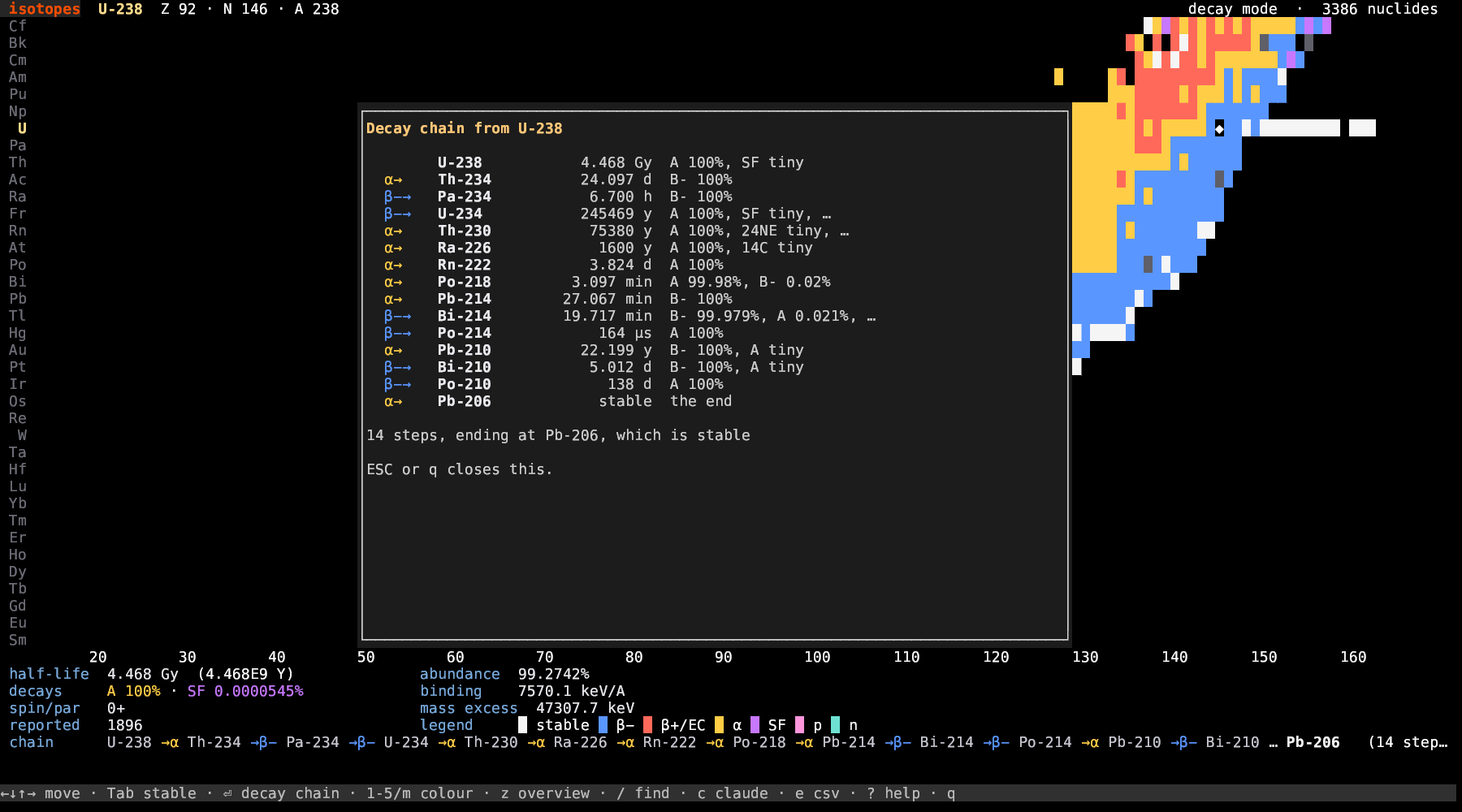Click the abundance value 99.2742%

pyautogui.click(x=554, y=674)
